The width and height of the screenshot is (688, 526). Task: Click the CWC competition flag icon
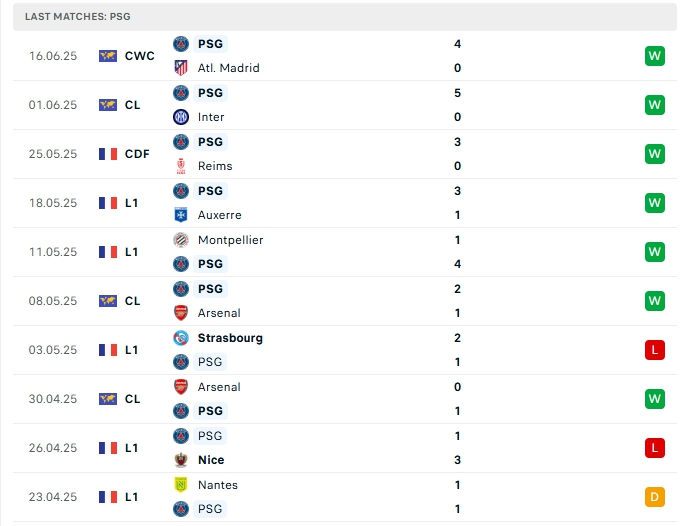click(108, 56)
